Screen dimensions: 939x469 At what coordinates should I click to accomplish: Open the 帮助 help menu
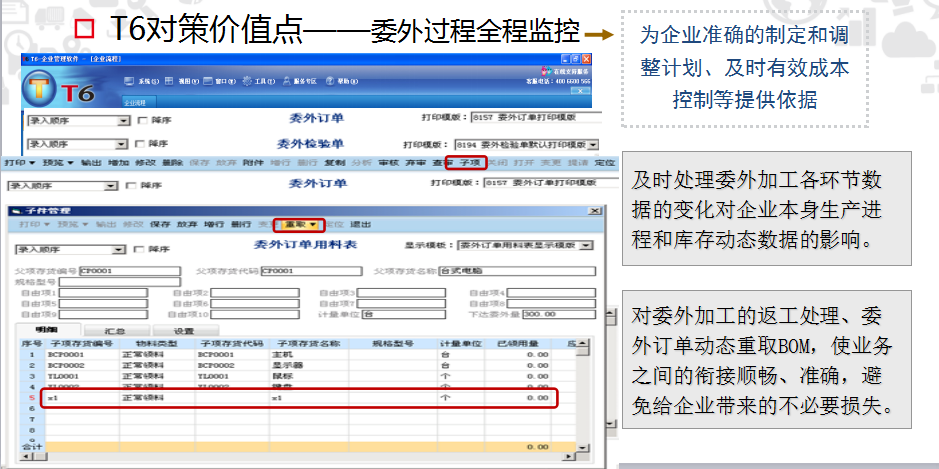344,81
